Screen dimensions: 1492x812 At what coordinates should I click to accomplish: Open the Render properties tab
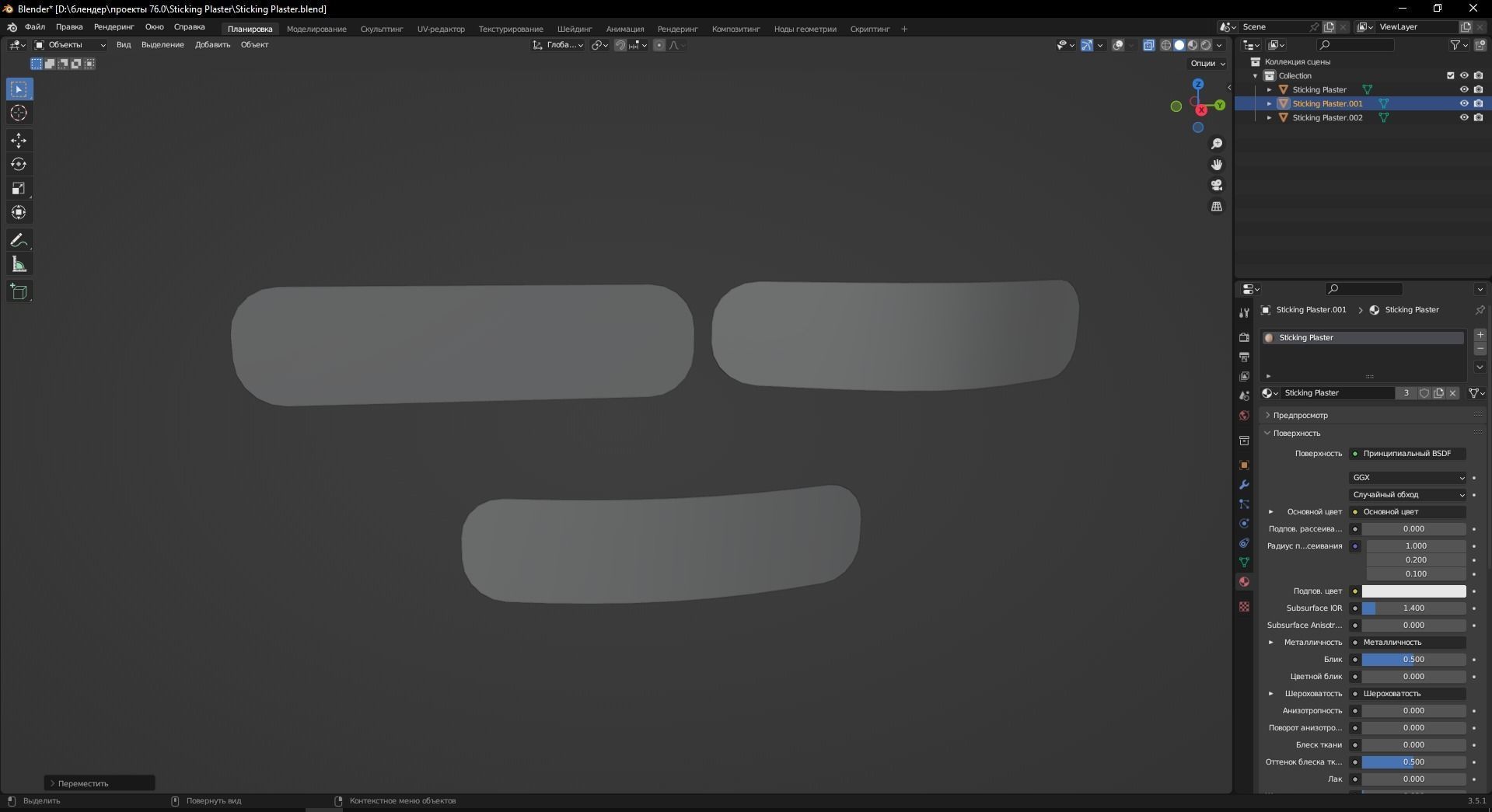1244,337
